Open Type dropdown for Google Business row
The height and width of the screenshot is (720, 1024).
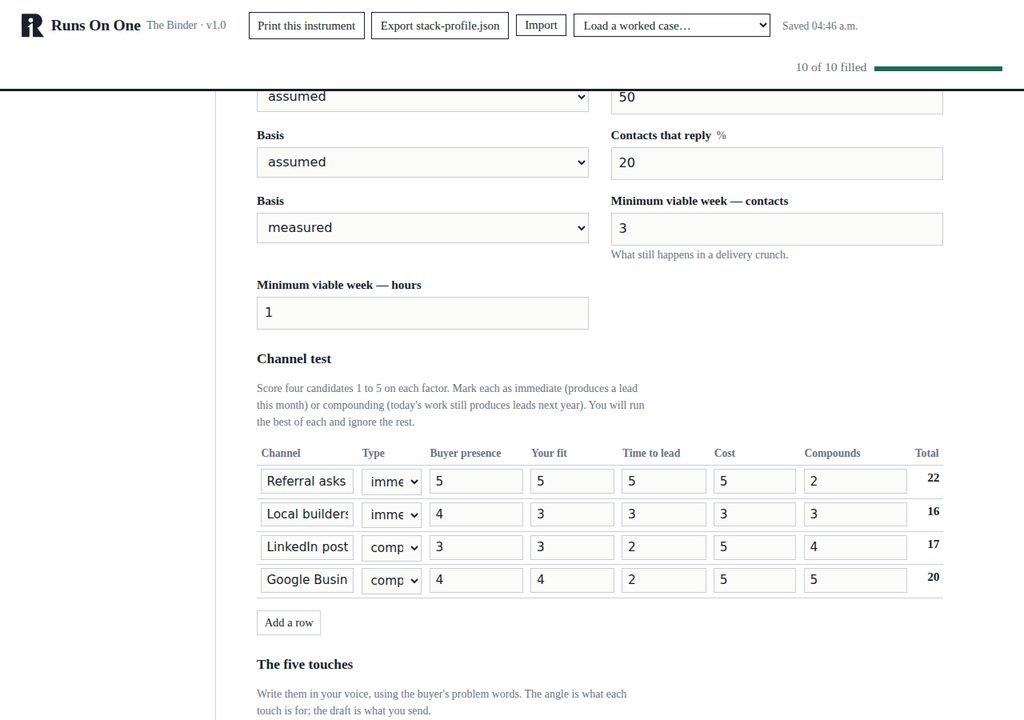tap(392, 580)
